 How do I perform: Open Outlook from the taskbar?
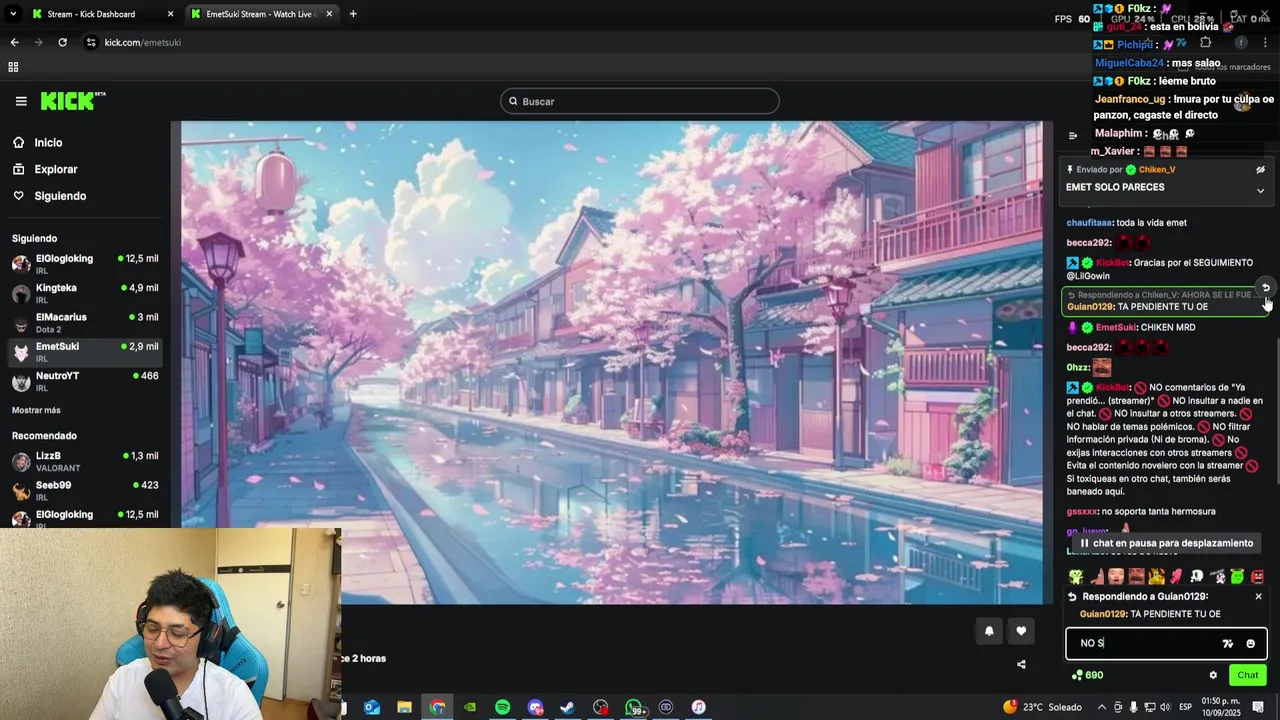[x=372, y=707]
